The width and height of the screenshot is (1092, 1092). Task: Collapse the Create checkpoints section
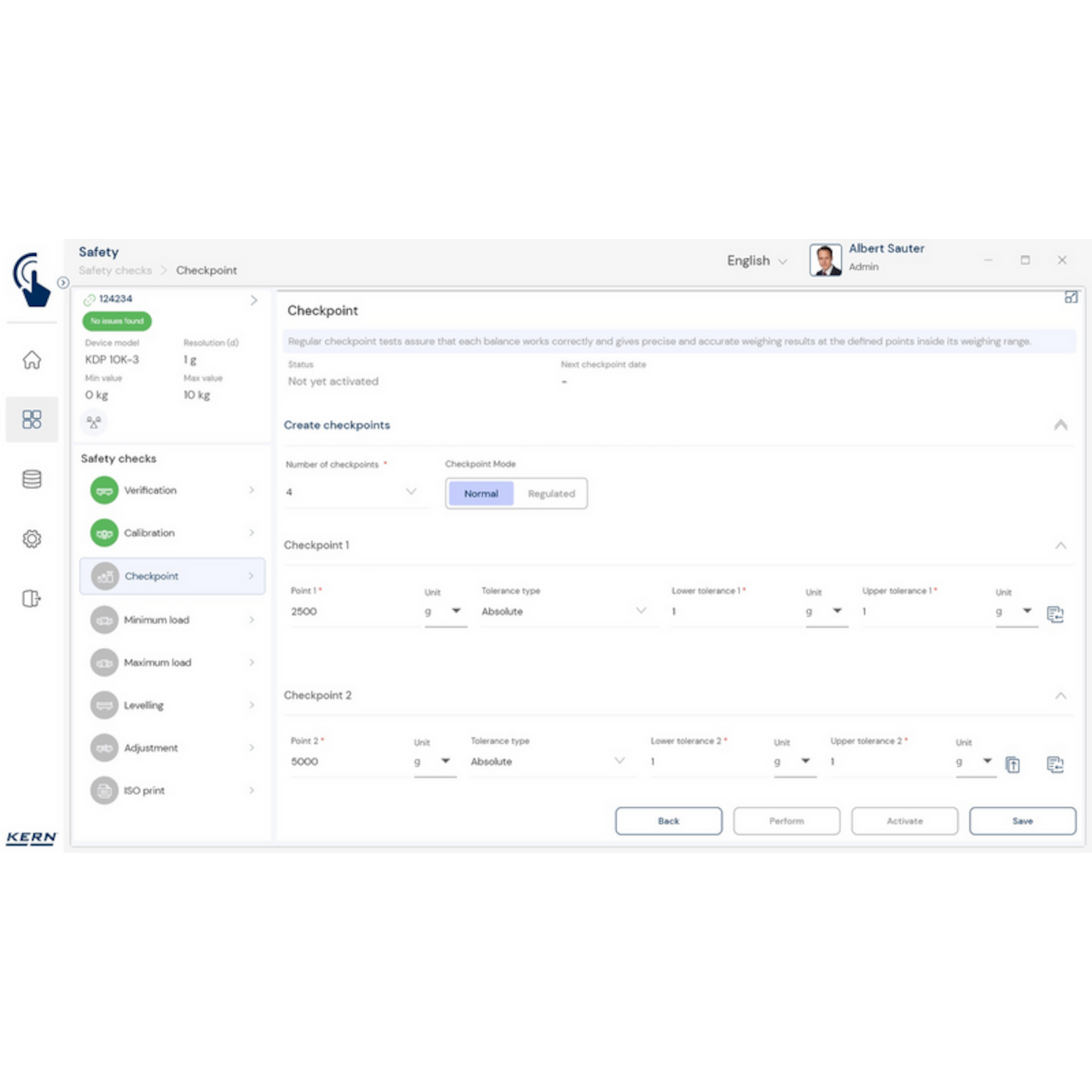pos(1061,424)
